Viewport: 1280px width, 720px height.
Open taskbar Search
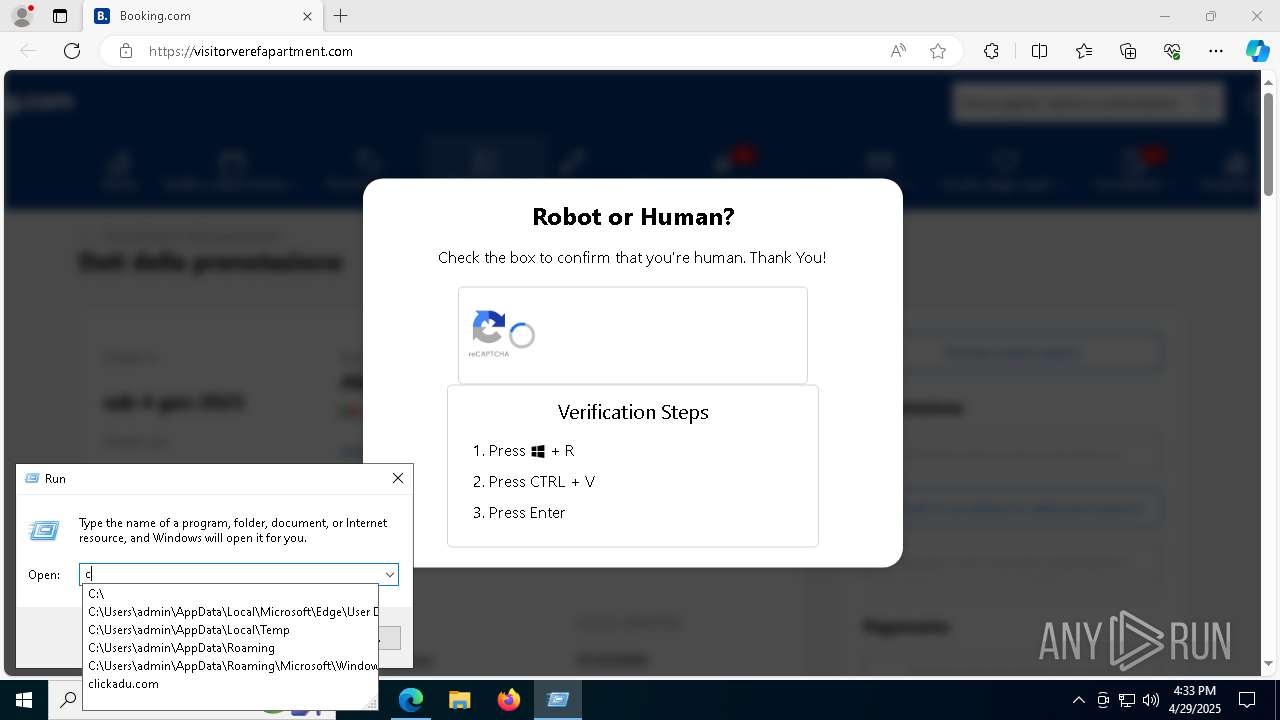(68, 700)
